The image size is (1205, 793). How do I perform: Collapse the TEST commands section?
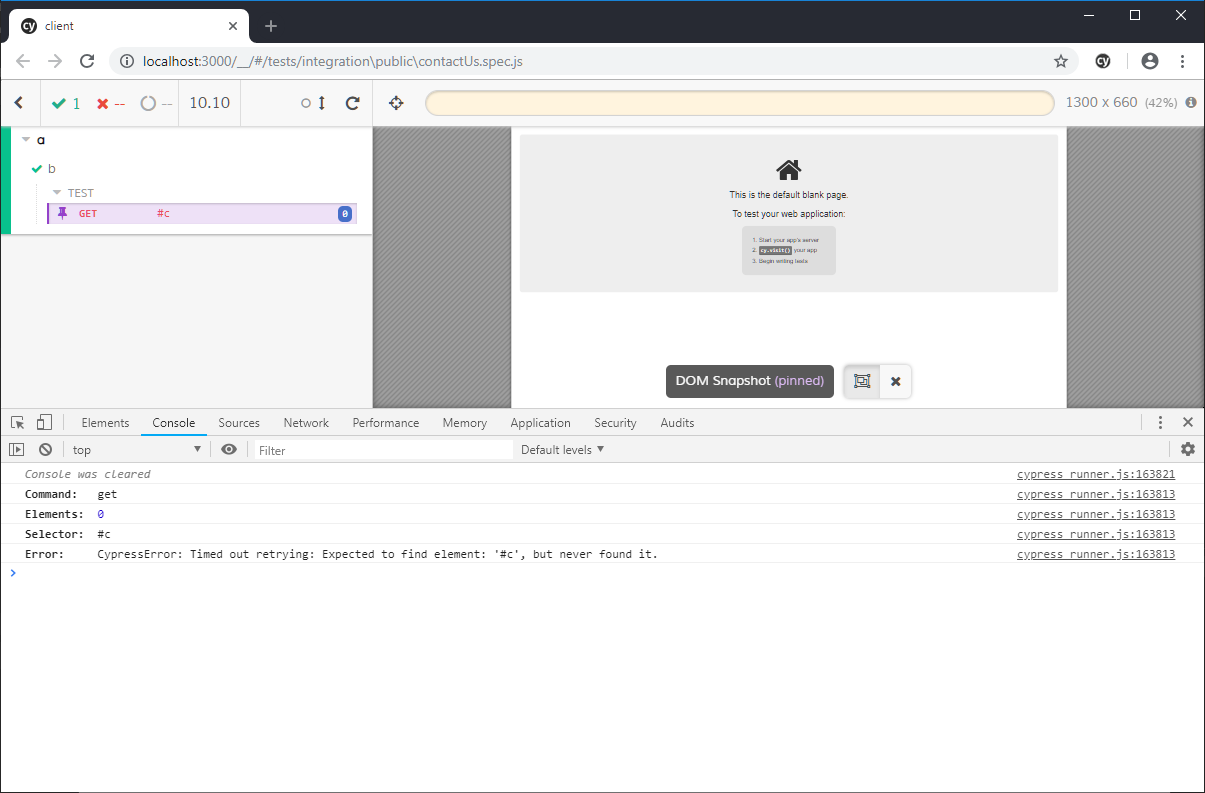click(73, 193)
